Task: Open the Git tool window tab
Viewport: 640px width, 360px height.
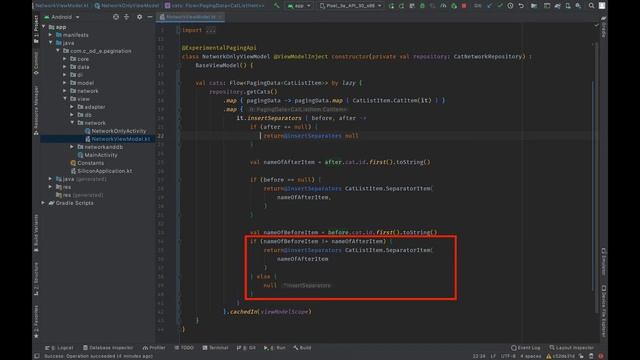Action: click(246, 348)
